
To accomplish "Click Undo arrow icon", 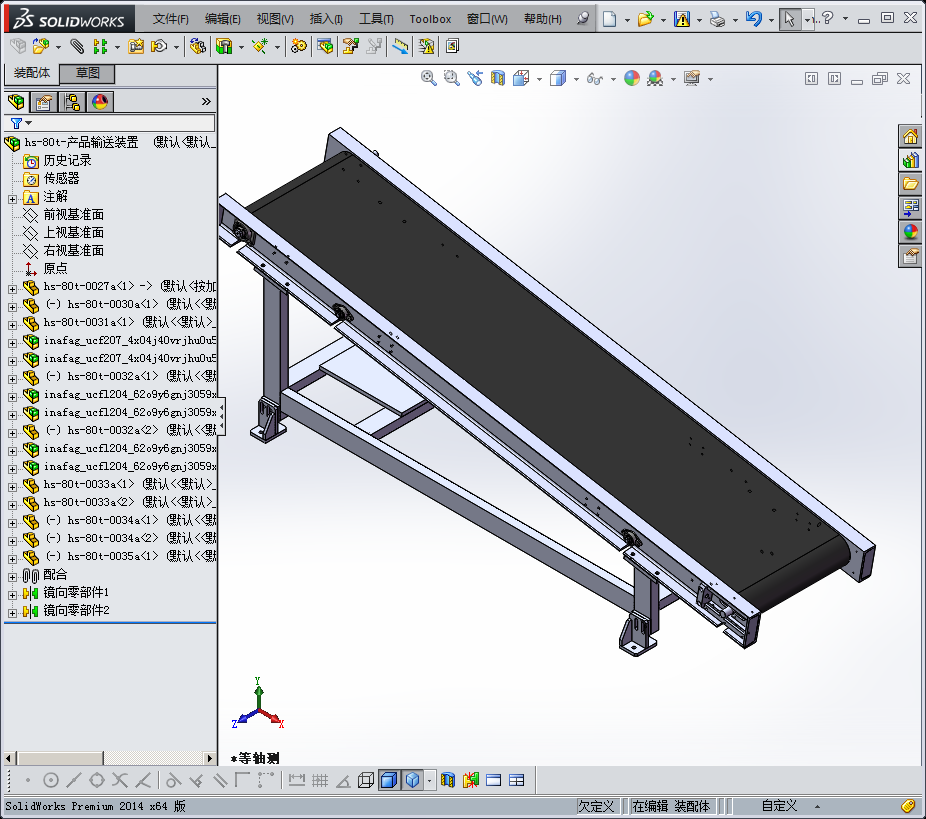I will pos(754,19).
